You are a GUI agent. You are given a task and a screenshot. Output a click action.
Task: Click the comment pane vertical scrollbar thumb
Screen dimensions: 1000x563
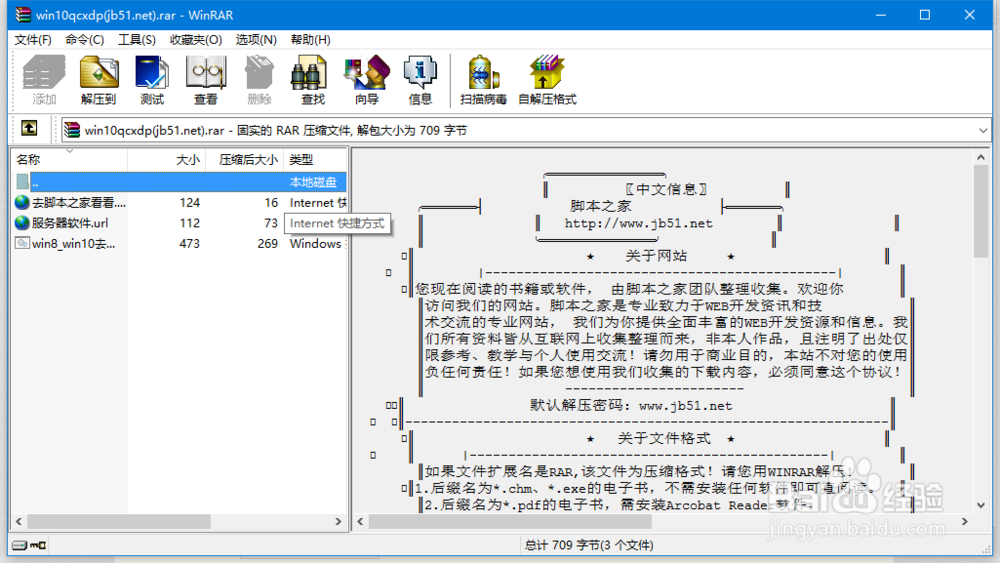[981, 211]
